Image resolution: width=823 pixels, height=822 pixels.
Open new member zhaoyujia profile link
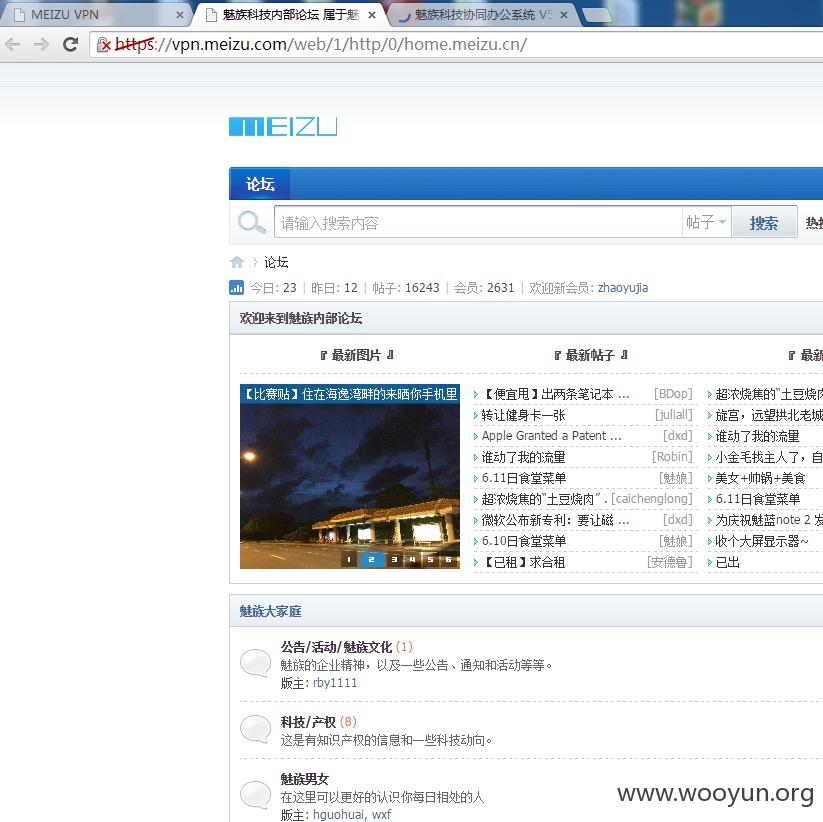[x=622, y=288]
